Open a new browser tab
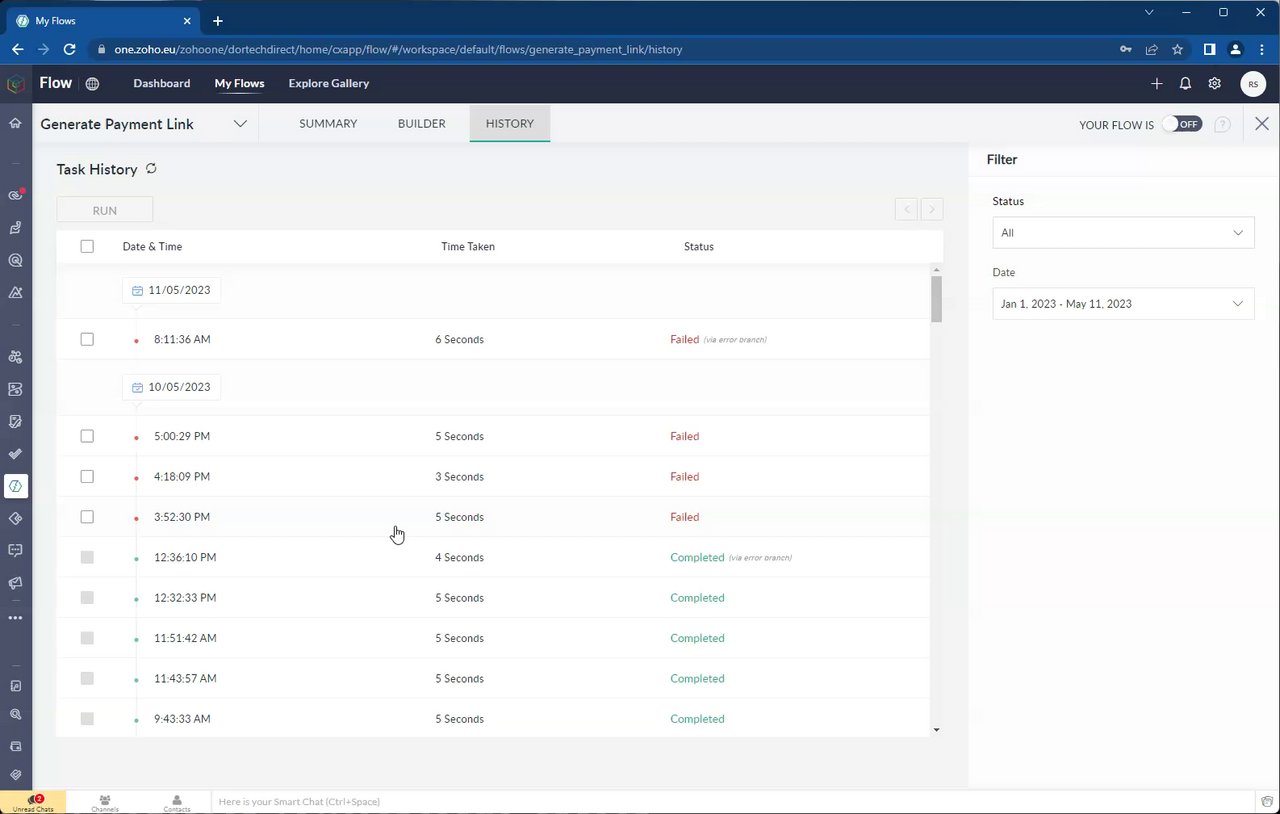 [218, 20]
